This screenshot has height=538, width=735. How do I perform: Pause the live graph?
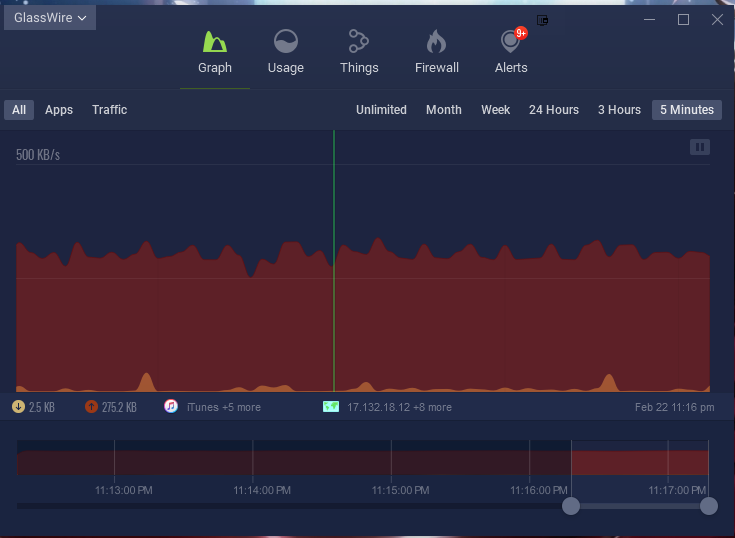click(700, 147)
